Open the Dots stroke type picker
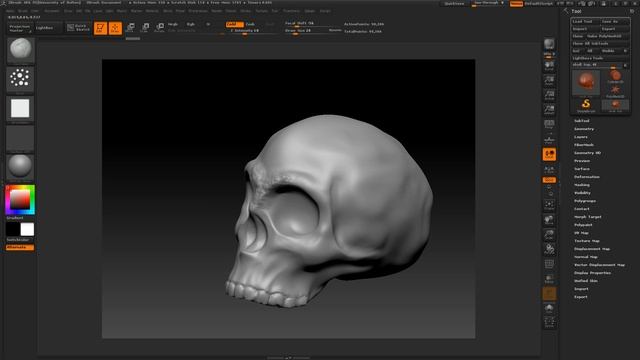This screenshot has width=640, height=360. point(20,78)
